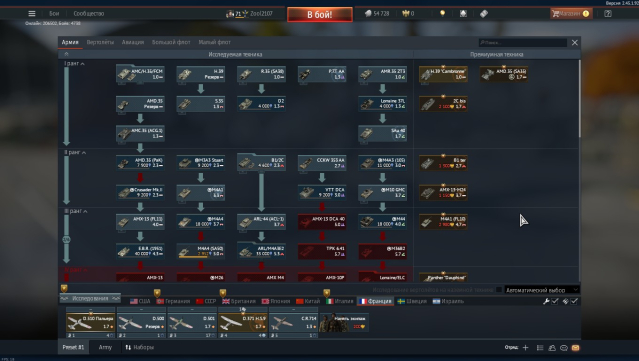639x361 pixels.
Task: Open the chat bubble icon at bottom right
Action: pyautogui.click(x=564, y=348)
